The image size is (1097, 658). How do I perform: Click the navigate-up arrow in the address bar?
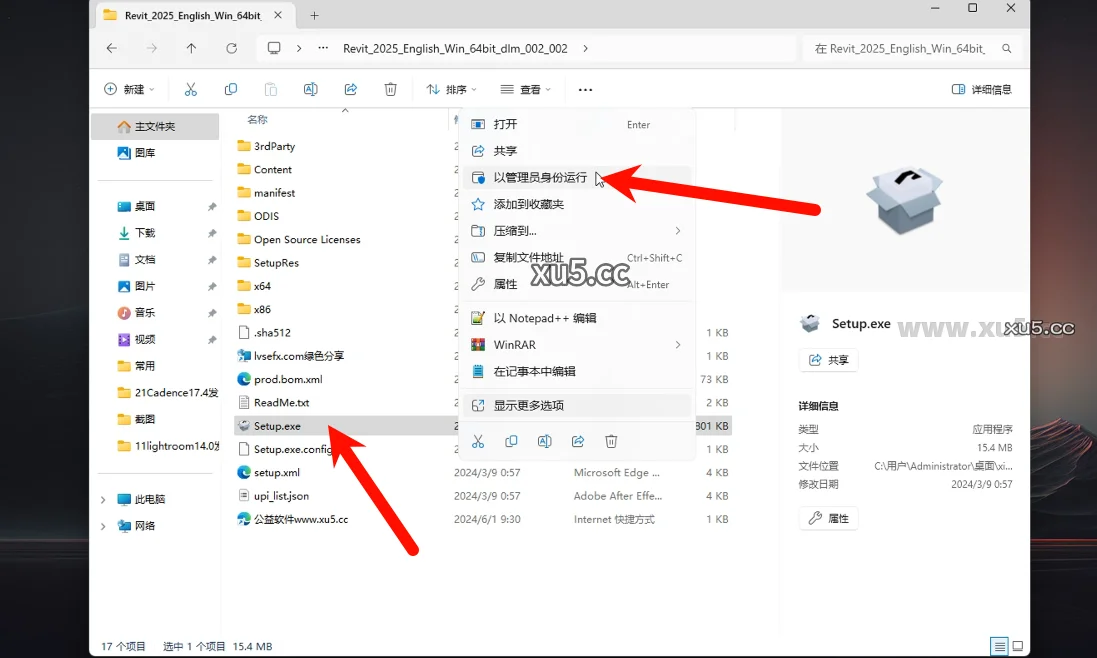191,47
